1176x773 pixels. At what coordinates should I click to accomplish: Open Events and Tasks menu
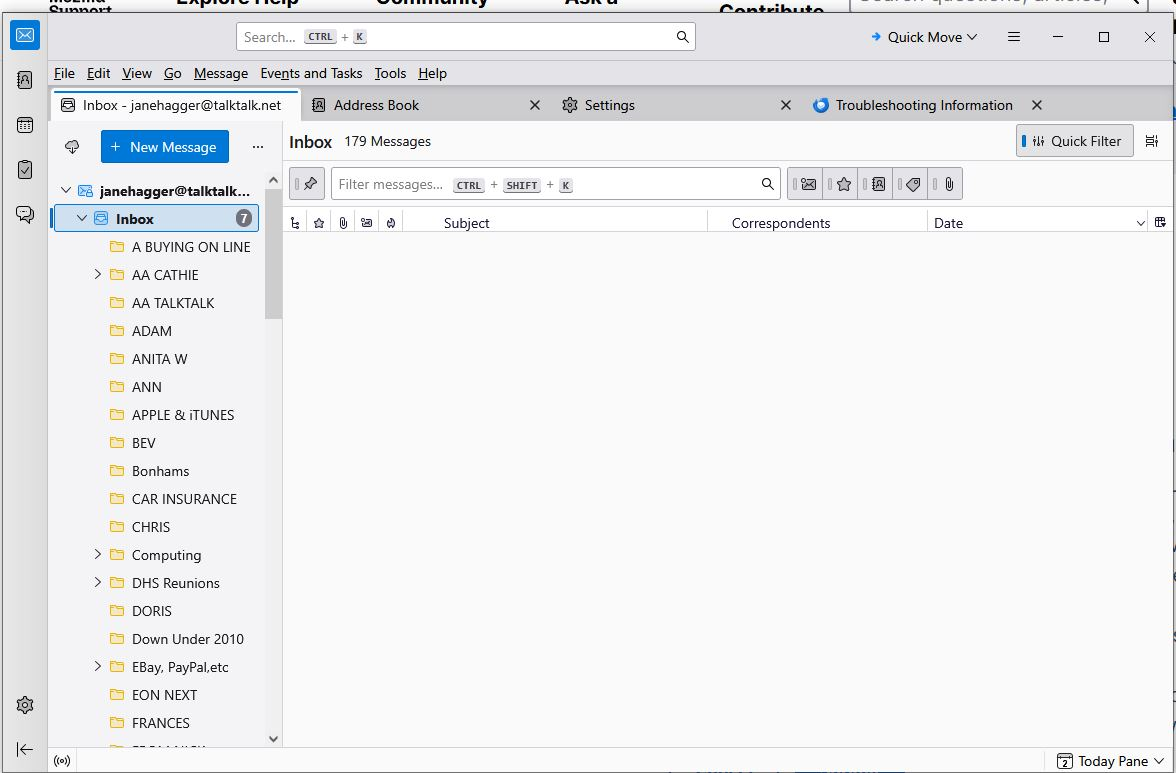coord(311,73)
